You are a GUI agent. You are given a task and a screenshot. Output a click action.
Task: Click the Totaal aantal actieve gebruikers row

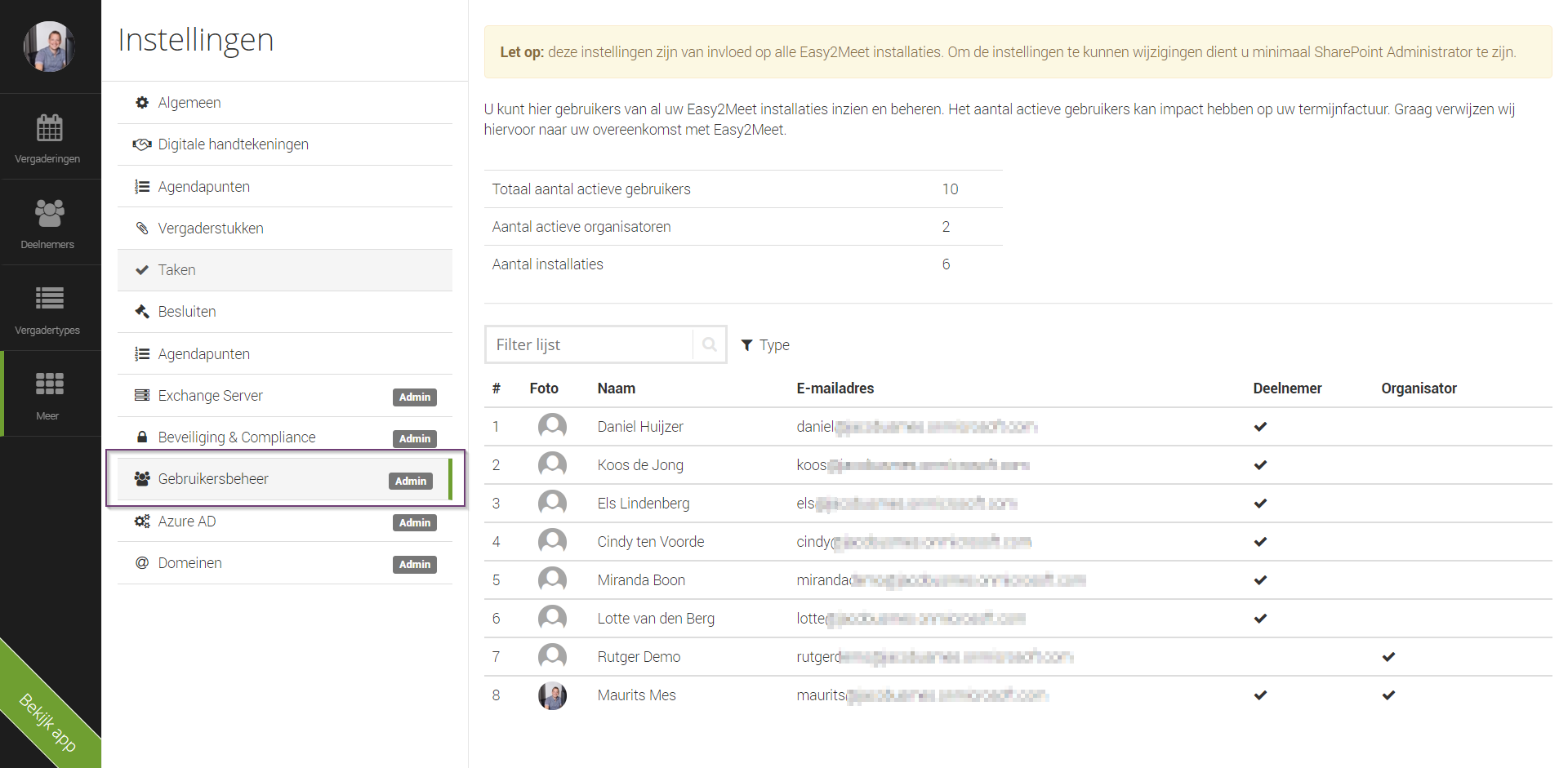743,189
